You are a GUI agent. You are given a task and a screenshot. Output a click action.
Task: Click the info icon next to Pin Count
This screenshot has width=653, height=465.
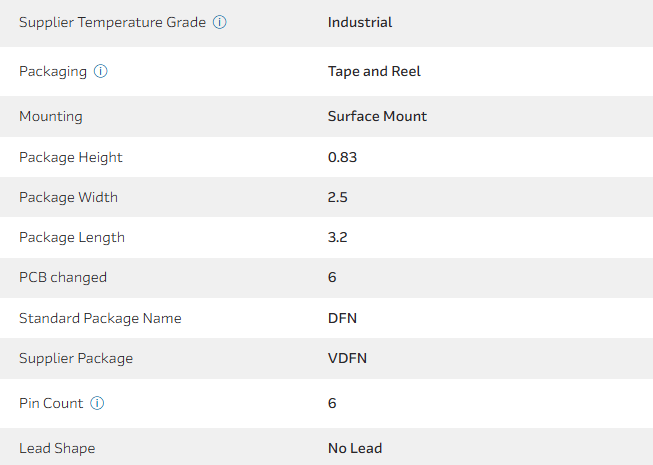click(97, 404)
